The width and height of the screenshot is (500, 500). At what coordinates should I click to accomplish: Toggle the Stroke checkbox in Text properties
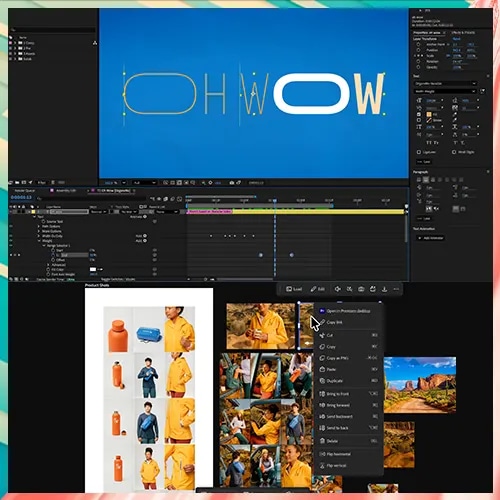coord(419,120)
